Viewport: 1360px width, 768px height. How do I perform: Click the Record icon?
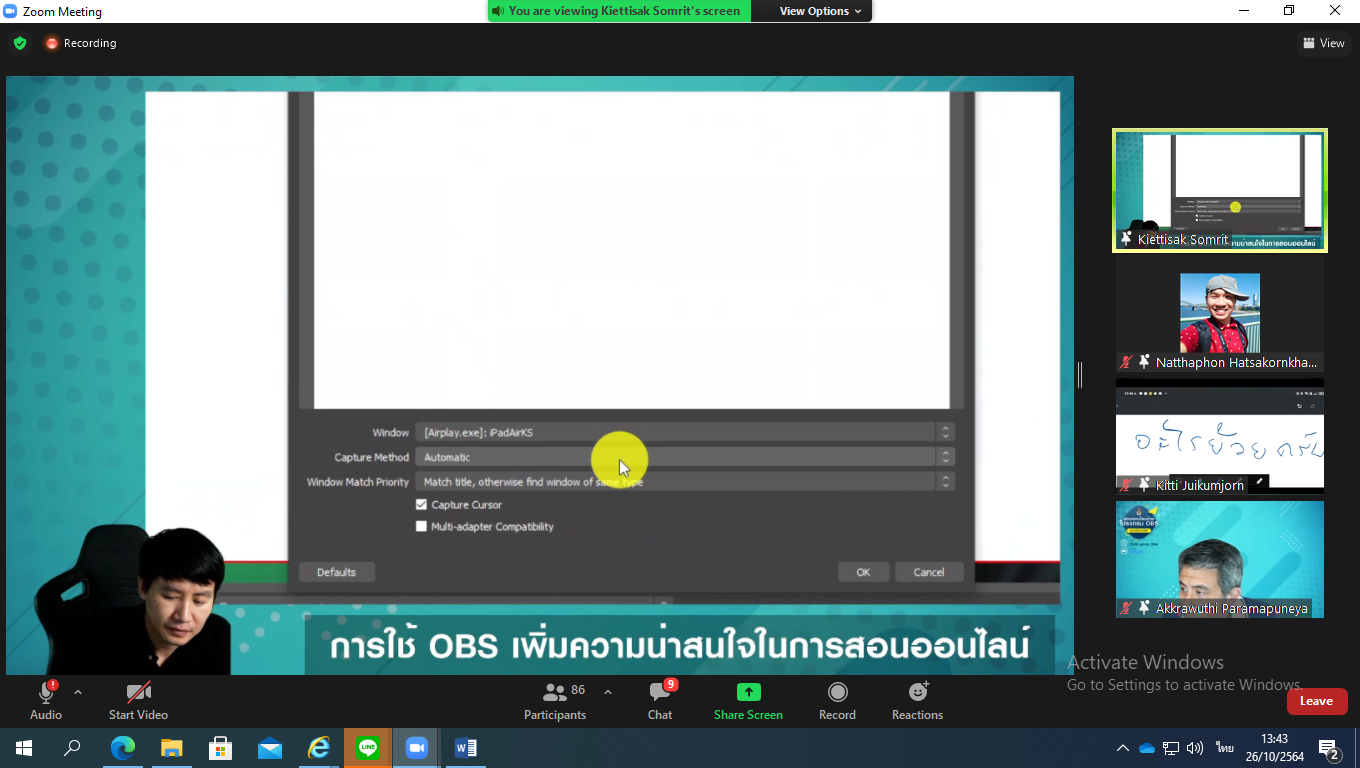838,692
